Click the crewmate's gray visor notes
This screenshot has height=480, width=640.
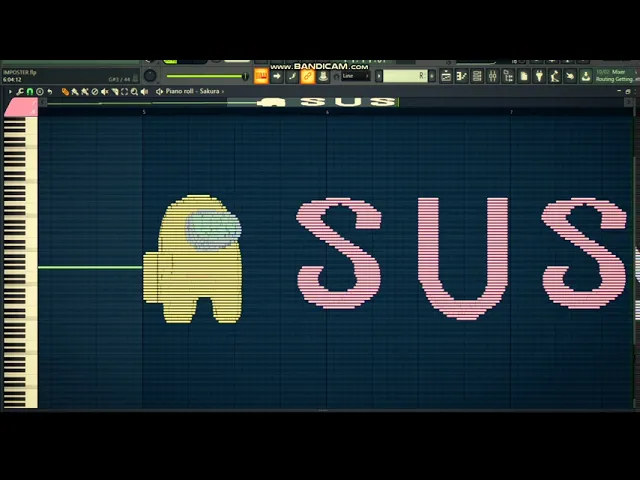tap(213, 230)
